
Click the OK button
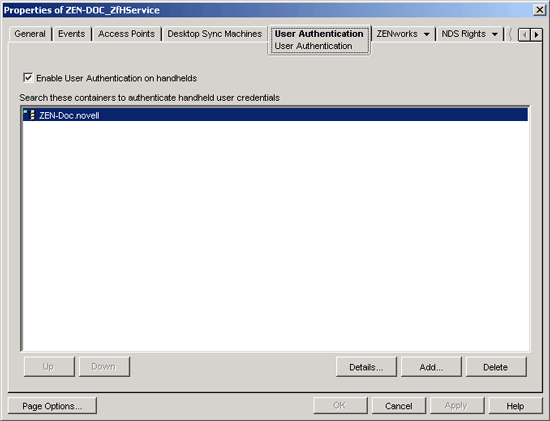pyautogui.click(x=340, y=406)
